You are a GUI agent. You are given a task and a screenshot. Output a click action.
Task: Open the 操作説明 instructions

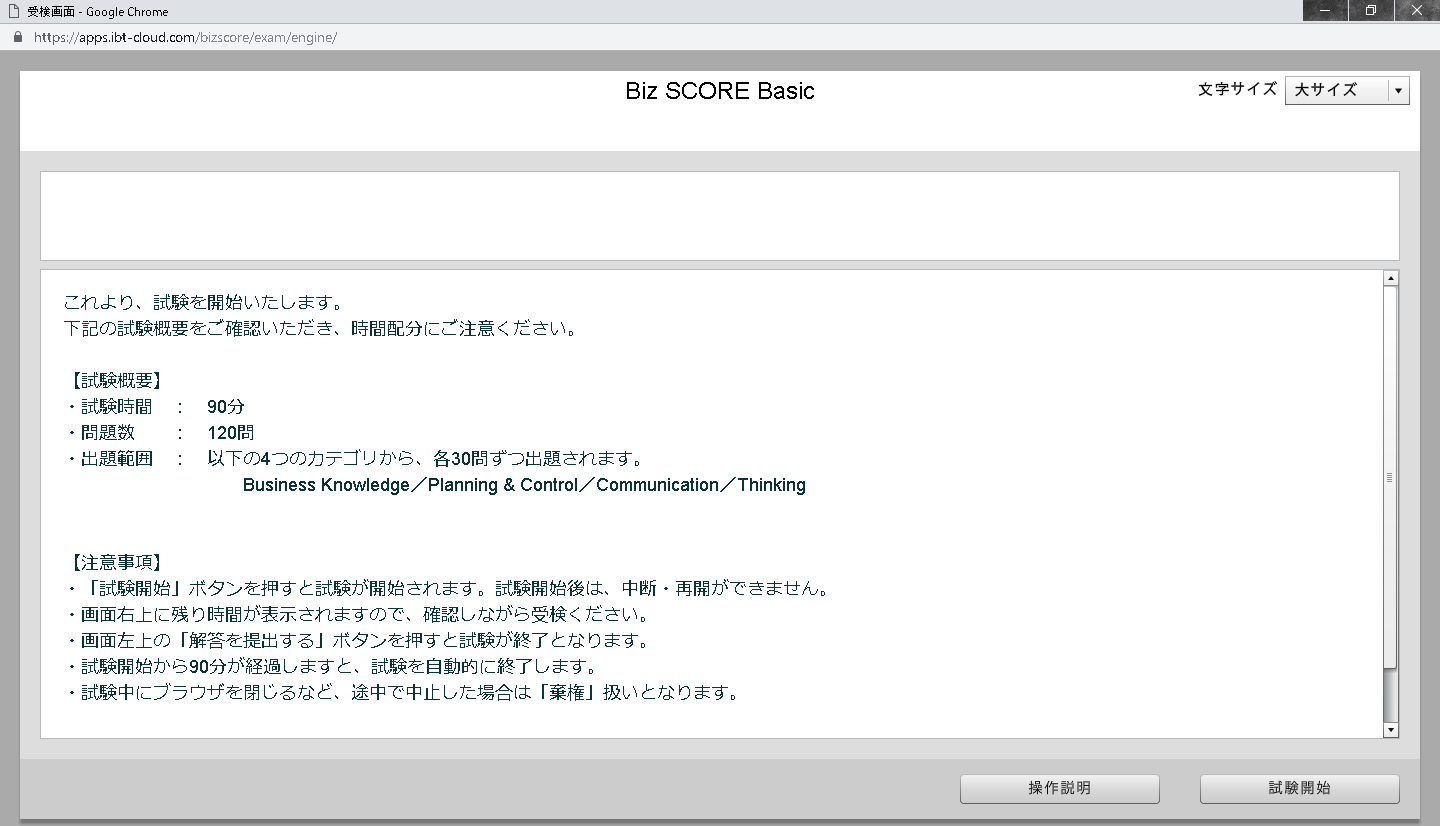coord(1059,789)
